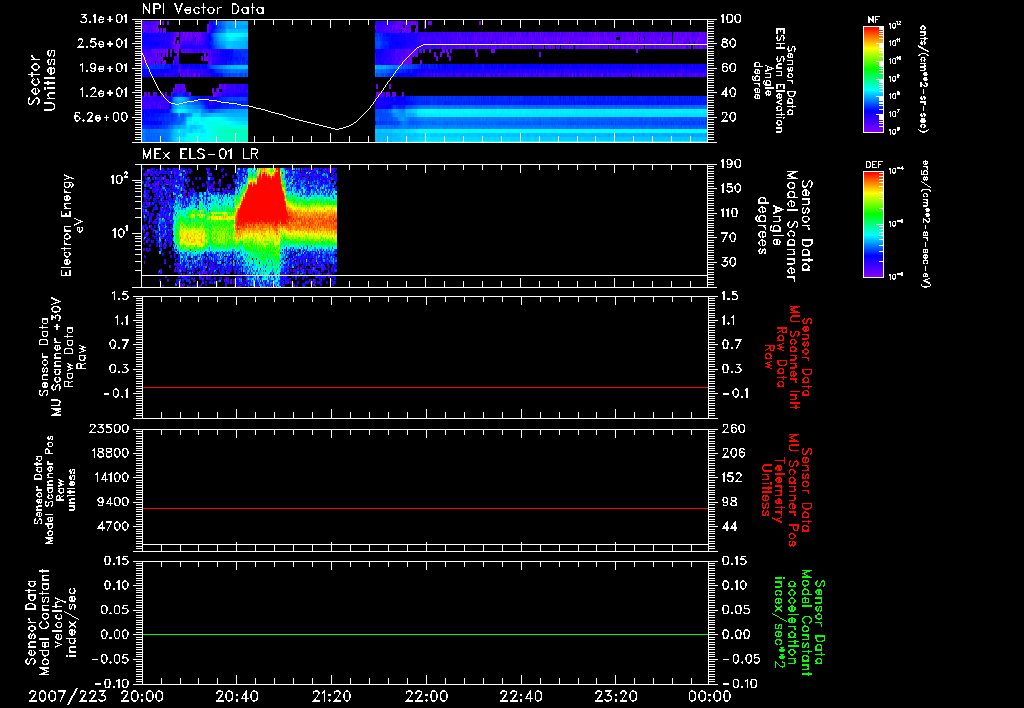Image resolution: width=1024 pixels, height=708 pixels.
Task: Click the "2007/223" date label
Action: (x=68, y=696)
